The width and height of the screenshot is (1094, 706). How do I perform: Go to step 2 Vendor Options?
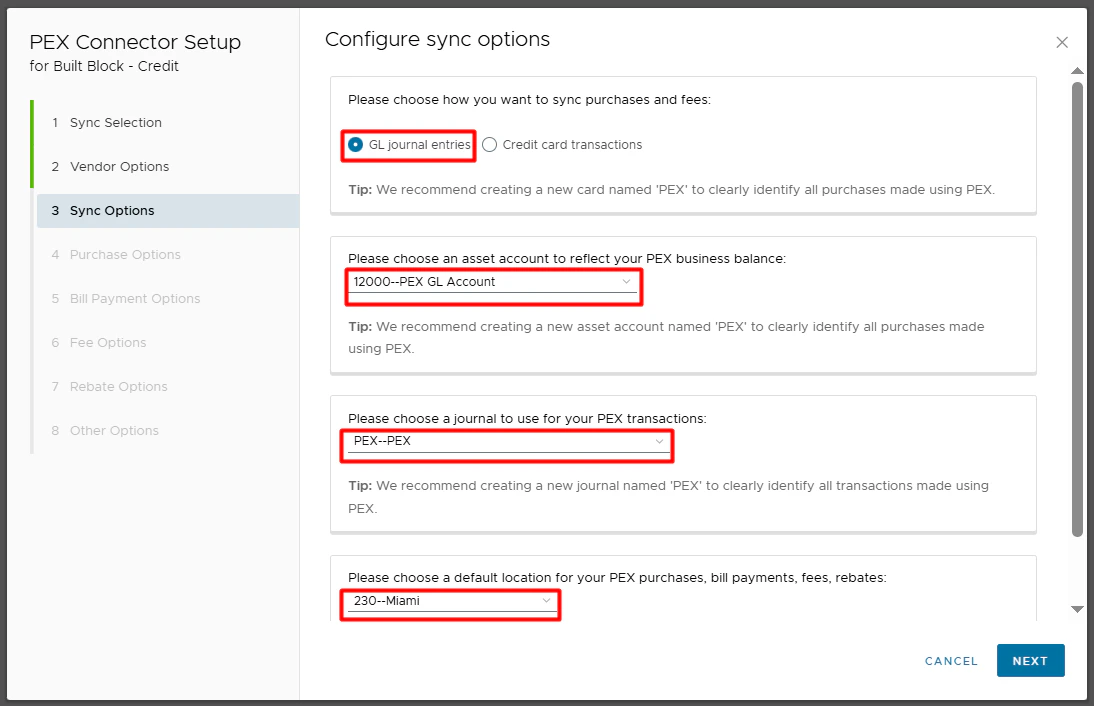click(x=167, y=167)
